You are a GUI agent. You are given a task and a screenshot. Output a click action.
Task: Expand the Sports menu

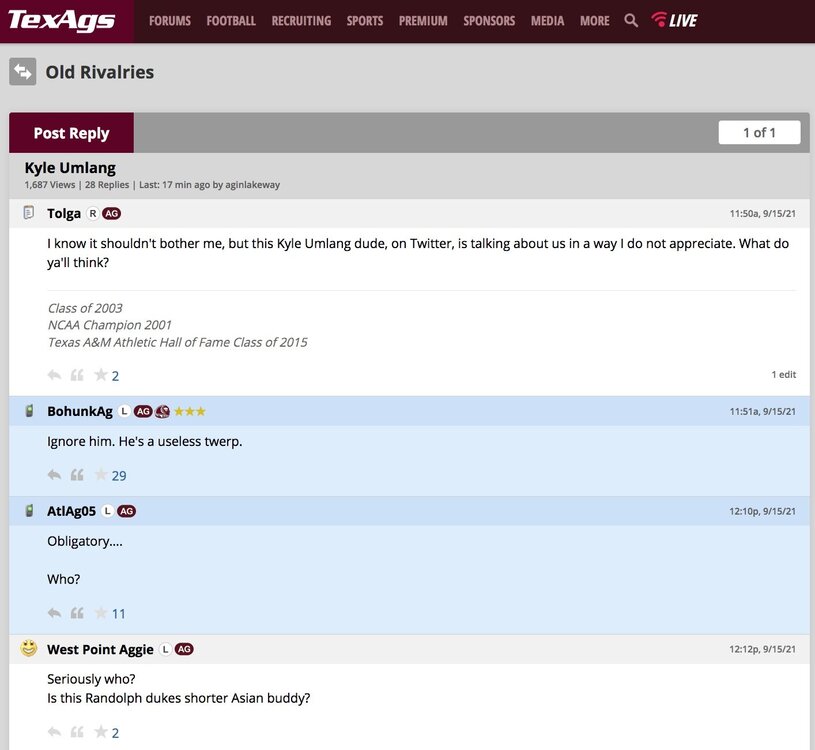[x=364, y=20]
